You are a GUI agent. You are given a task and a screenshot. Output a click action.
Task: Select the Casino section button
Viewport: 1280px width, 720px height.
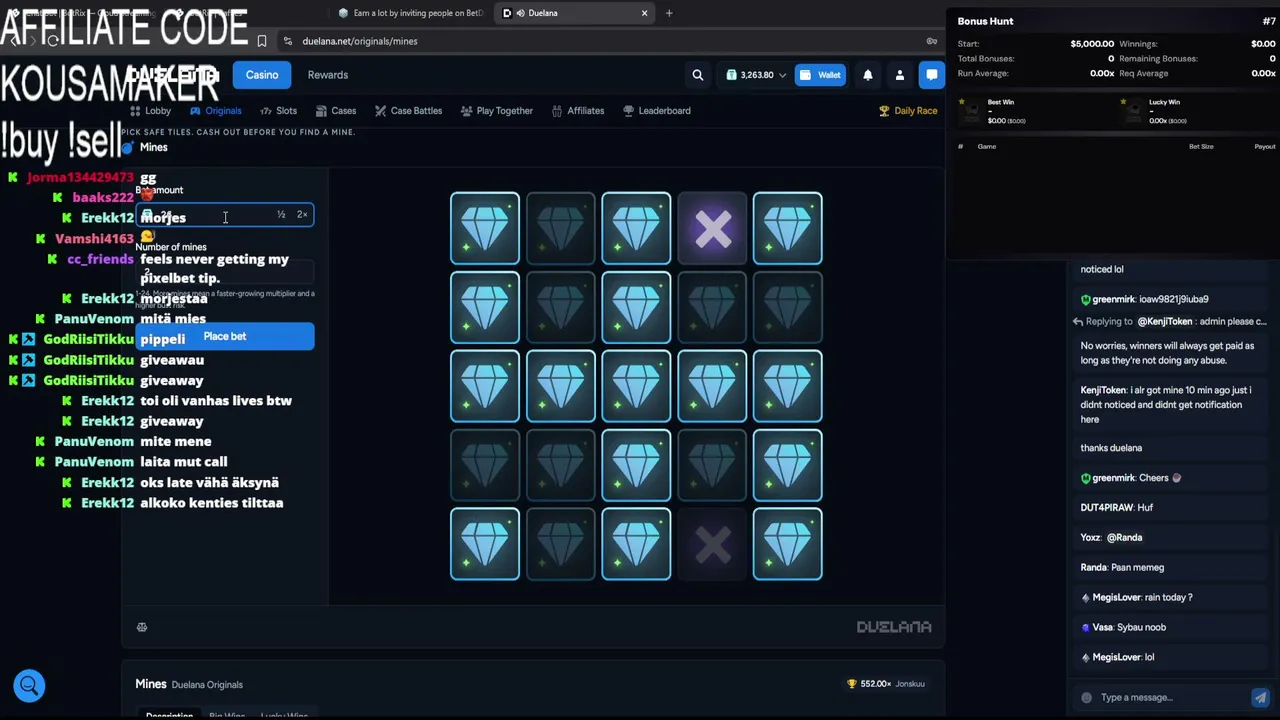(262, 75)
